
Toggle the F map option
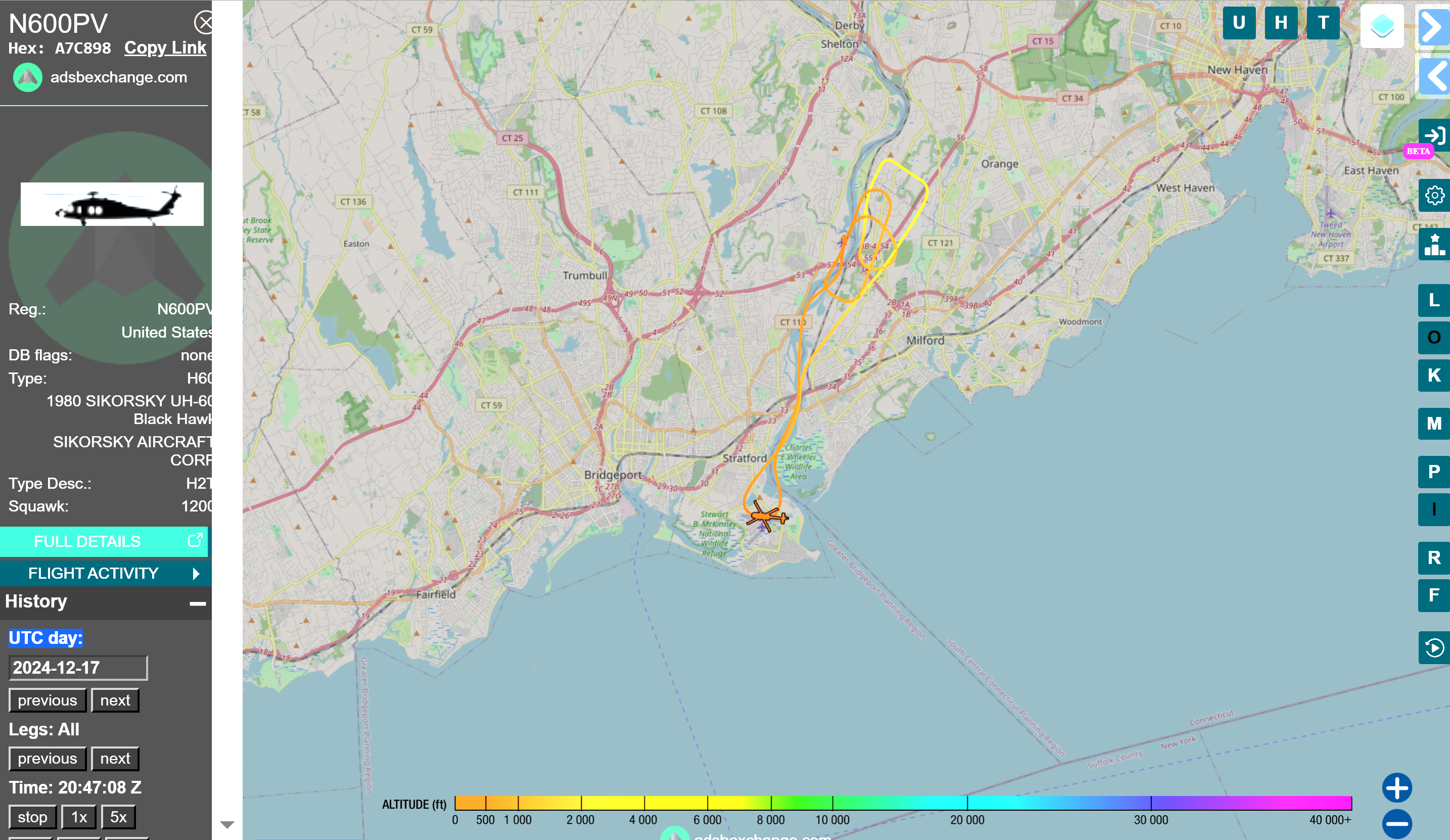tap(1434, 595)
